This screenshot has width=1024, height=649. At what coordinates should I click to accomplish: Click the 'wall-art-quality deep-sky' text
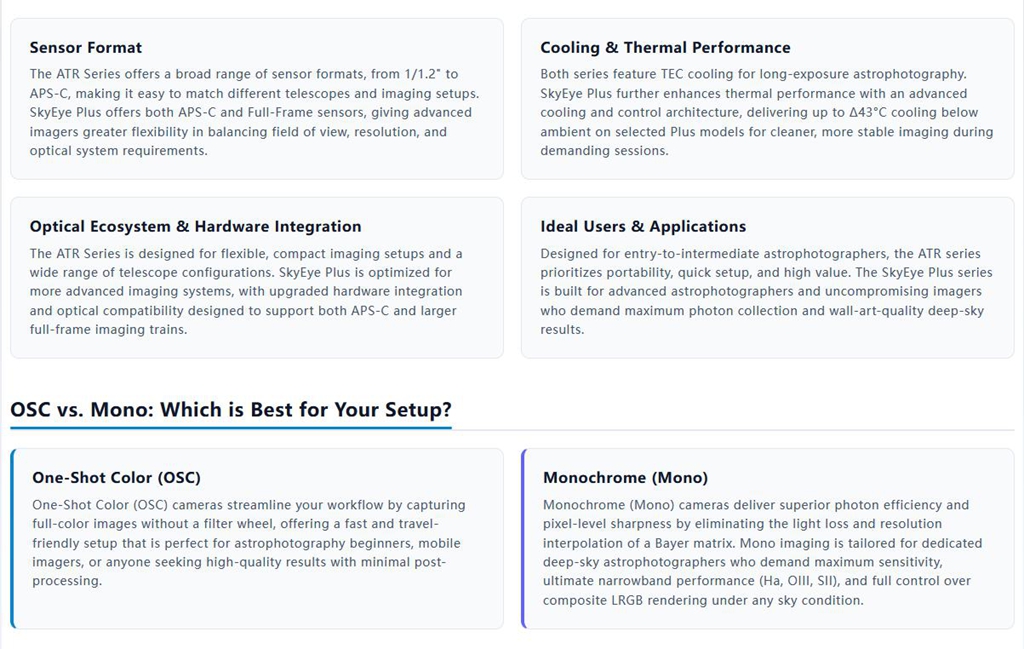click(x=906, y=311)
